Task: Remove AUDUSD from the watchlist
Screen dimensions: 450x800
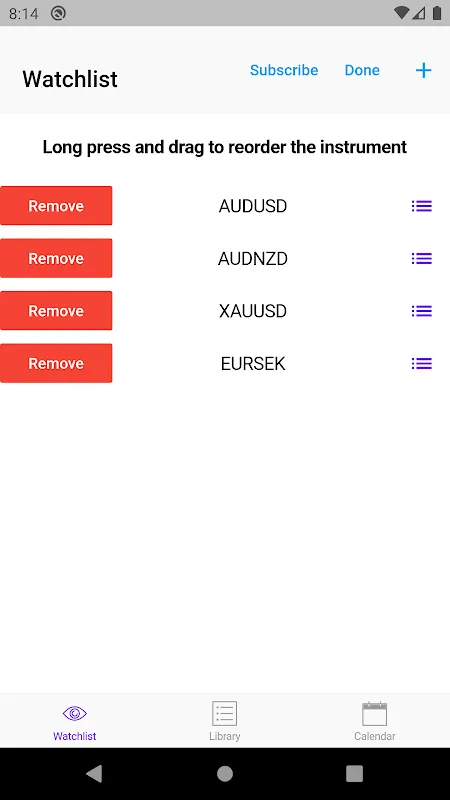Action: point(56,206)
